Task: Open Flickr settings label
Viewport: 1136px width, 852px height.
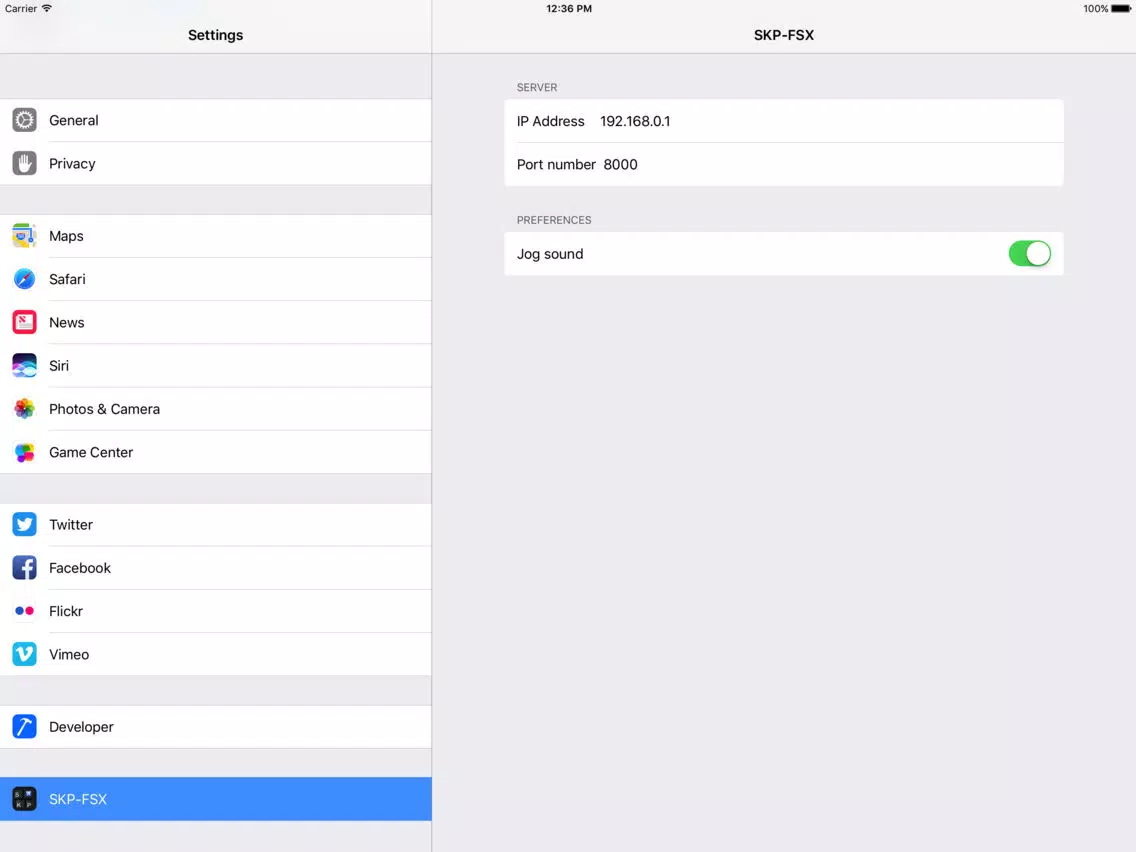Action: point(66,611)
